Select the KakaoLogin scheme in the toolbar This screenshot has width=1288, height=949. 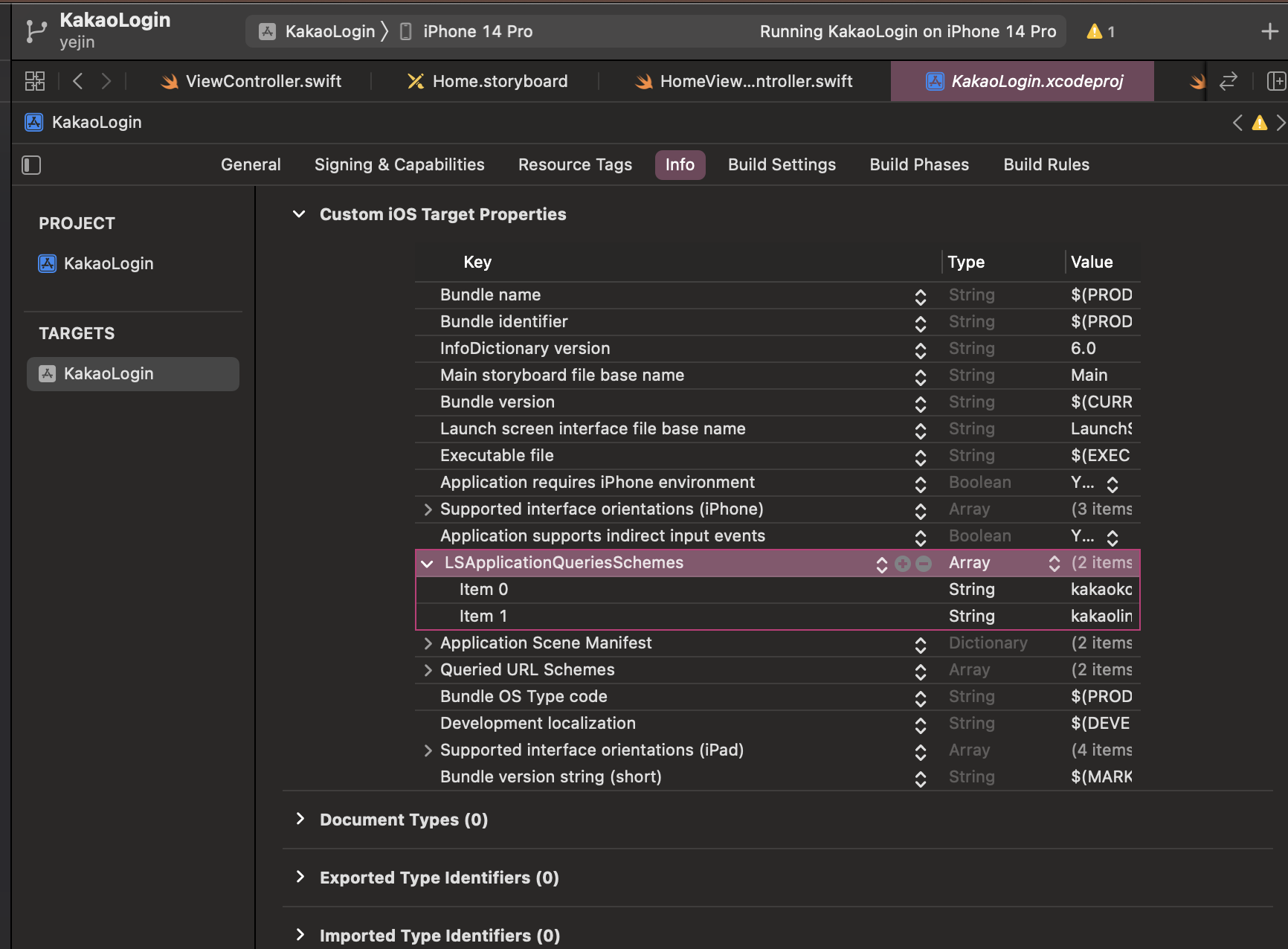tap(318, 31)
